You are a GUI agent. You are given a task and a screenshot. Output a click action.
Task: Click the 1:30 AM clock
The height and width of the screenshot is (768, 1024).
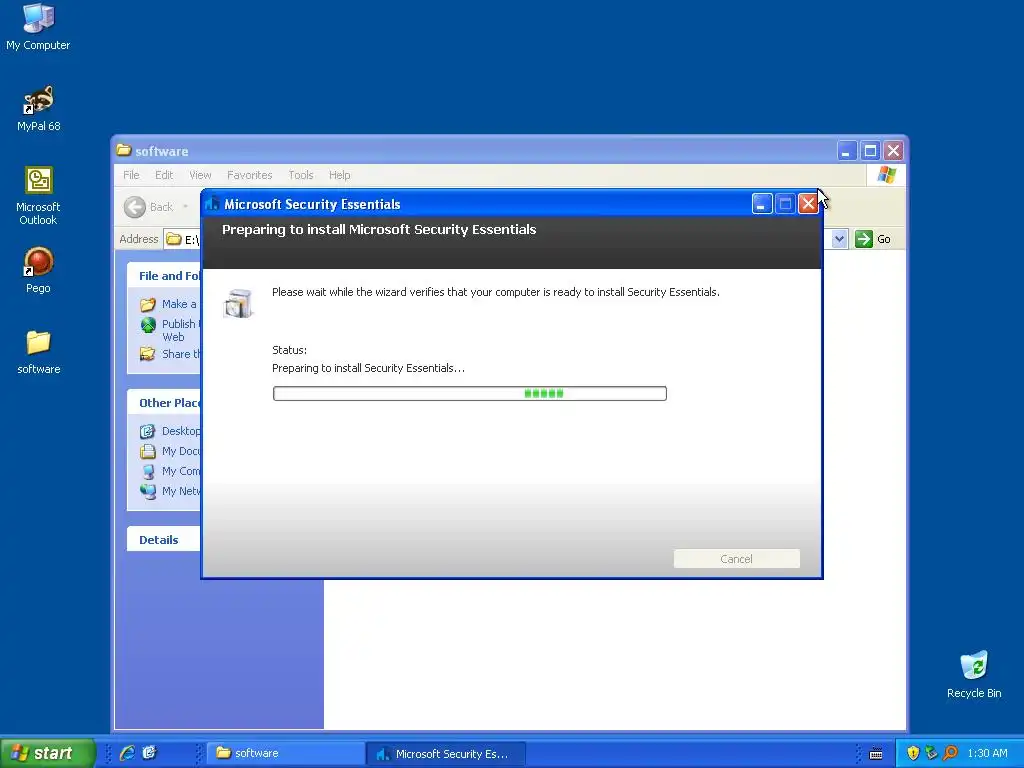(987, 753)
